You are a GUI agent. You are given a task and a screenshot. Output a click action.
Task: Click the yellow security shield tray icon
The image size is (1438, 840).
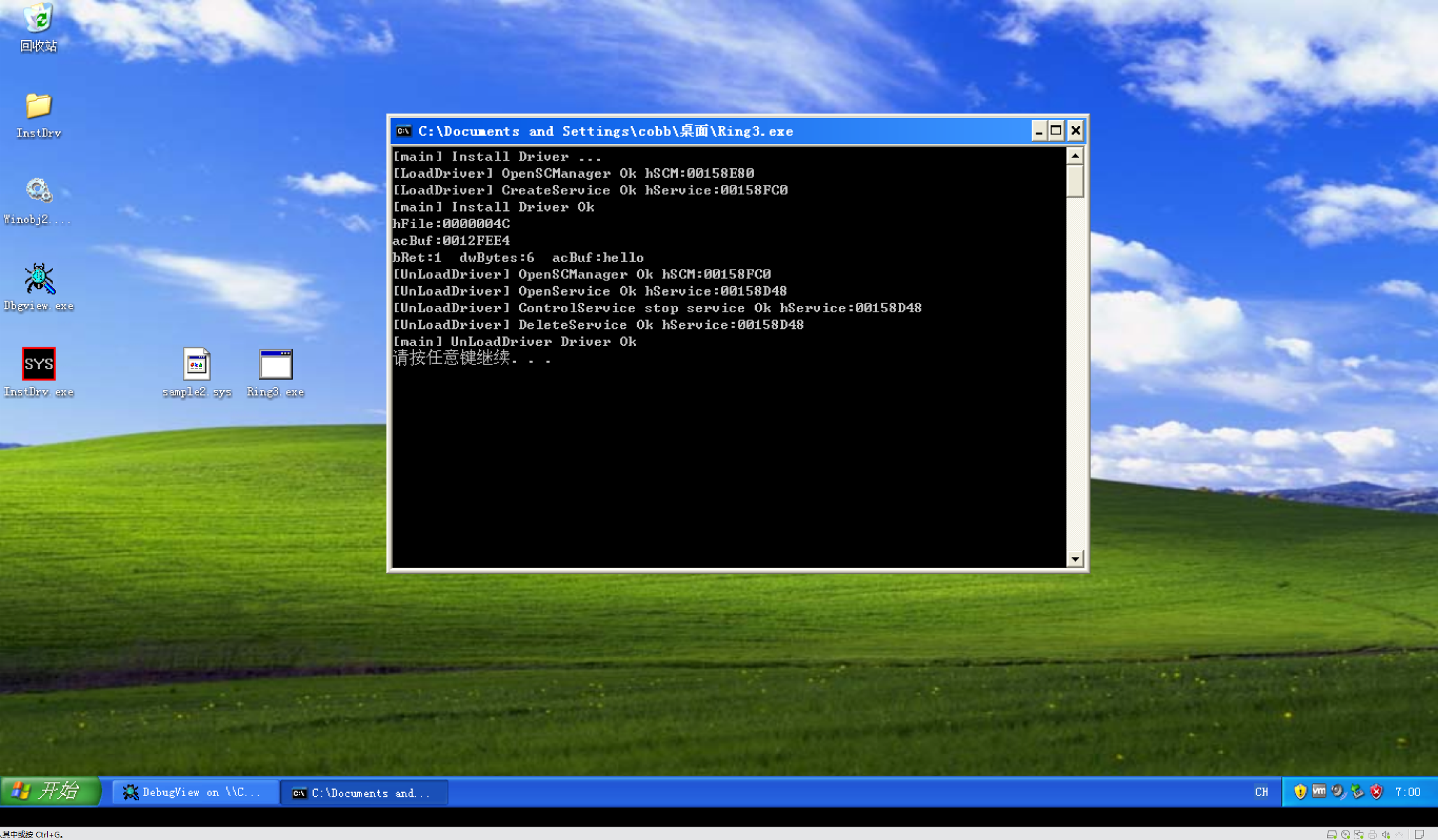(x=1300, y=792)
